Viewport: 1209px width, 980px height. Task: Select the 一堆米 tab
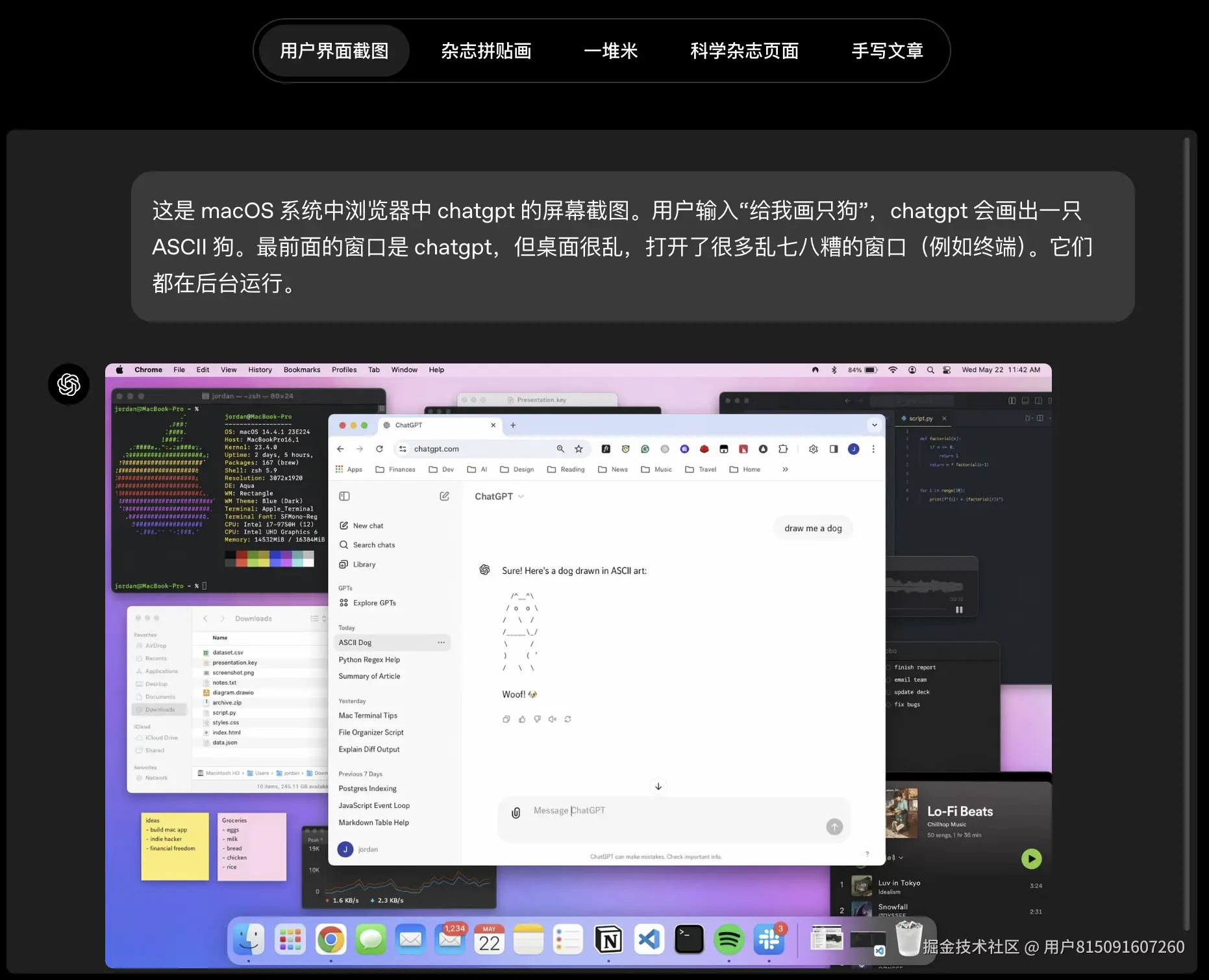click(x=611, y=51)
